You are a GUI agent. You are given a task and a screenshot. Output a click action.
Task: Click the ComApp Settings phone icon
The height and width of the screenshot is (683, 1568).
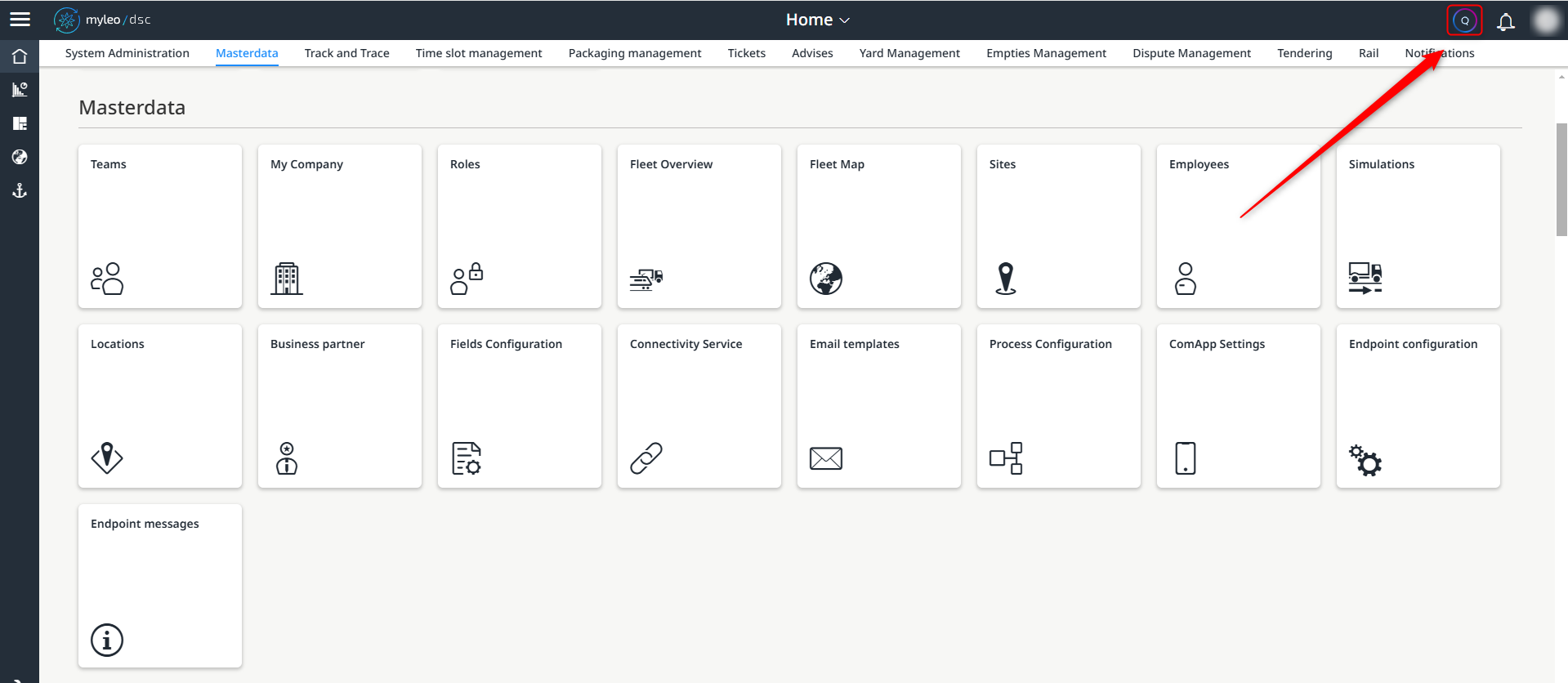pyautogui.click(x=1186, y=458)
